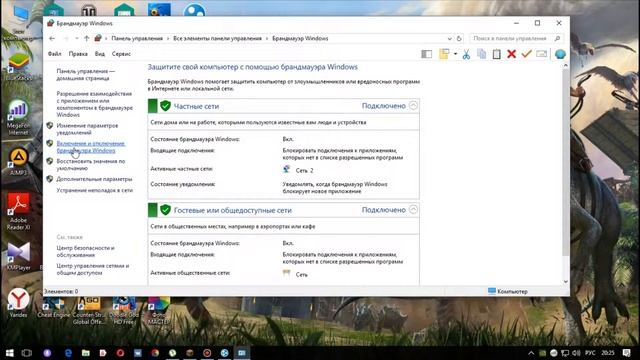
Task: Click Панель управления breadcrumb
Action: (137, 38)
